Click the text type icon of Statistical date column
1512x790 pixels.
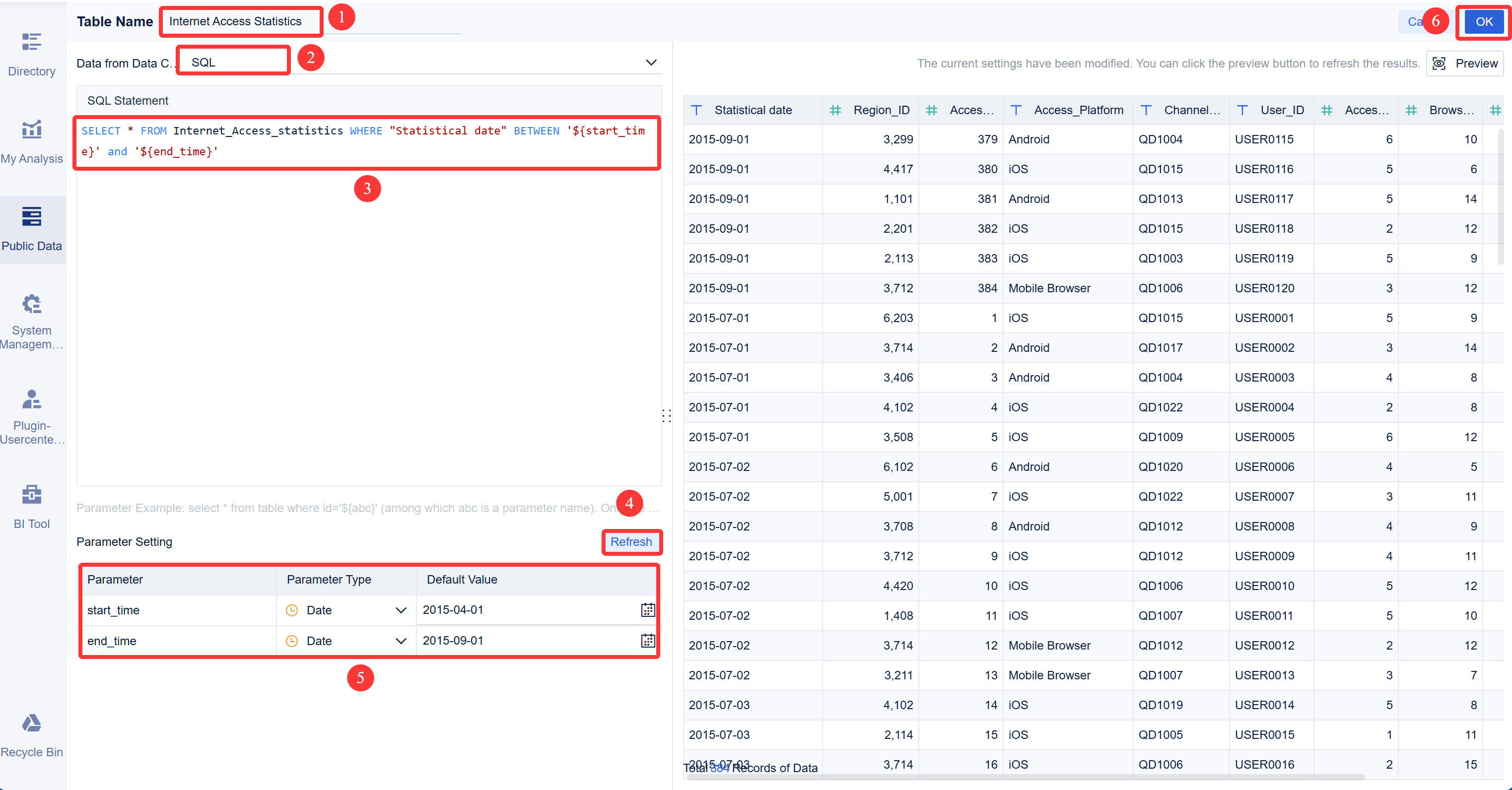click(x=697, y=110)
